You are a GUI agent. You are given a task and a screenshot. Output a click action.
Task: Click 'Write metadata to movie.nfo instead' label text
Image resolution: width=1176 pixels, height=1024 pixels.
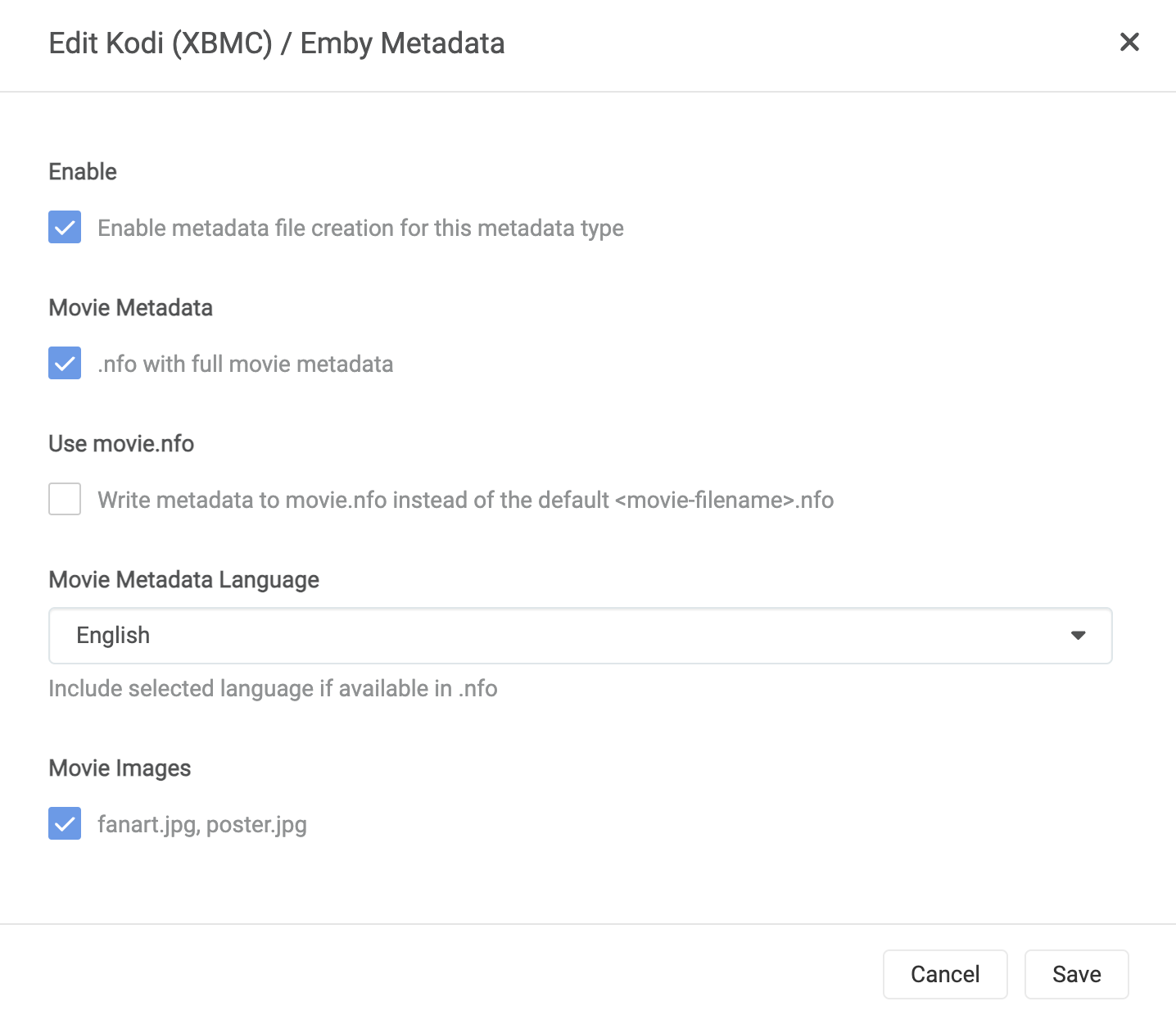pos(465,500)
